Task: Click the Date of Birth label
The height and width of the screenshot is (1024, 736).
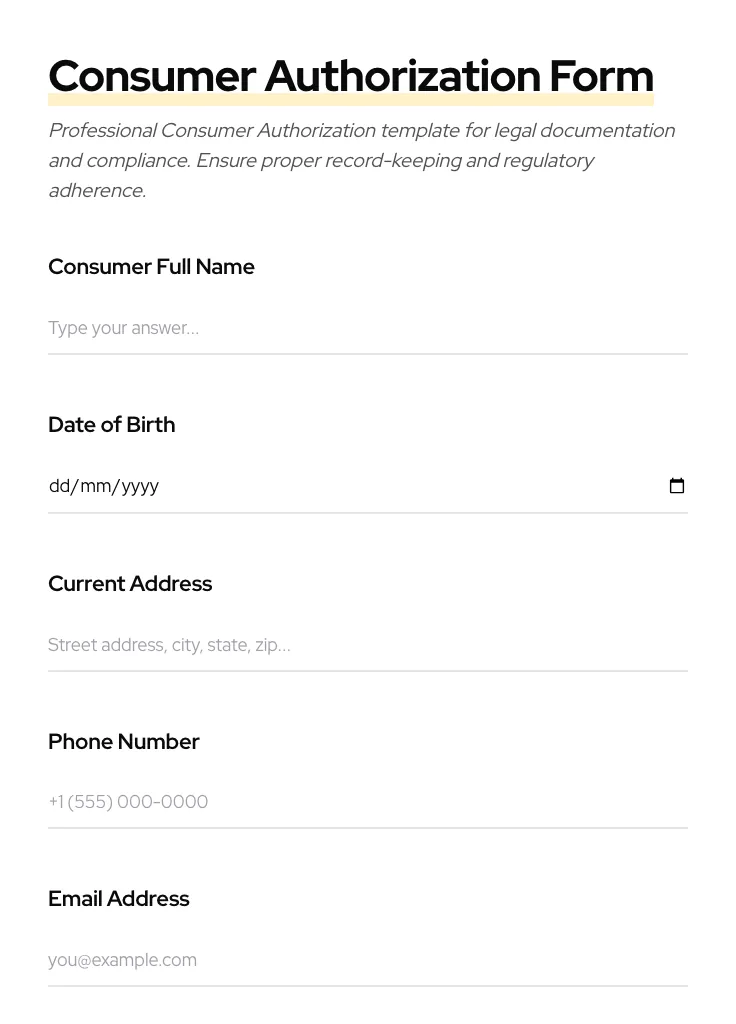Action: pyautogui.click(x=111, y=425)
